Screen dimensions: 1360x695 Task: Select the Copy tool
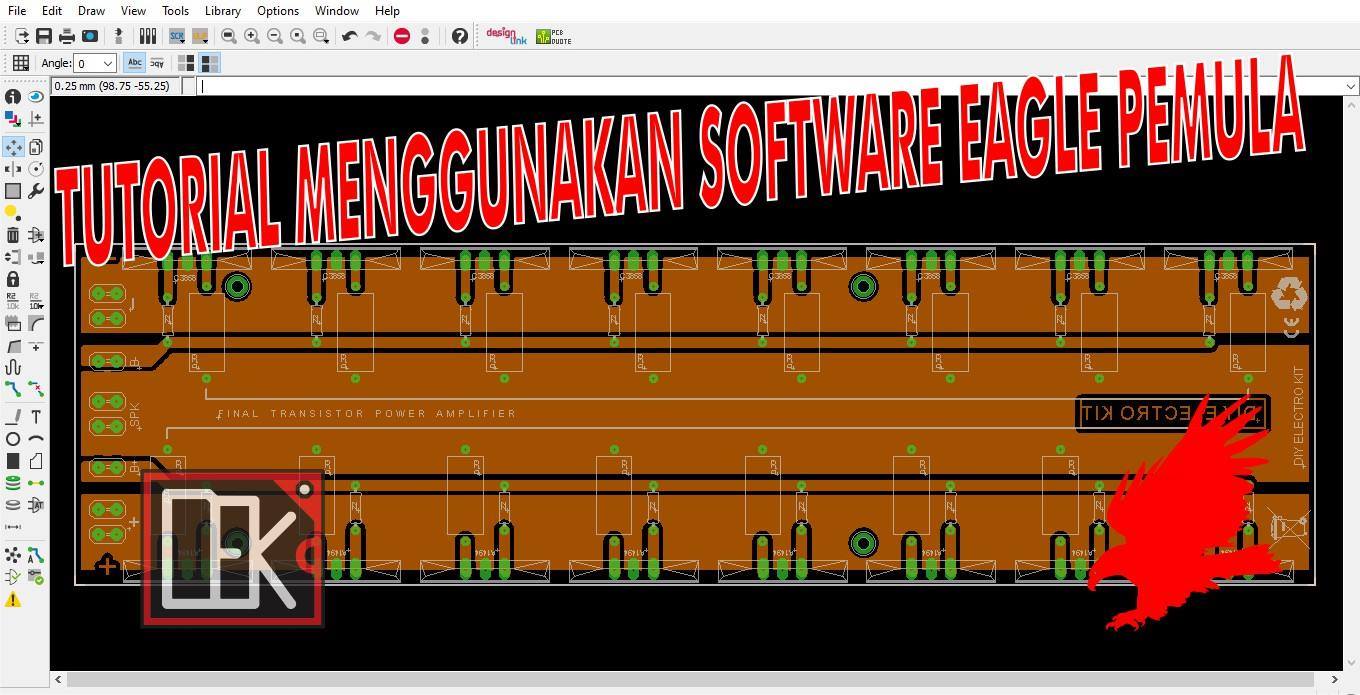point(36,147)
